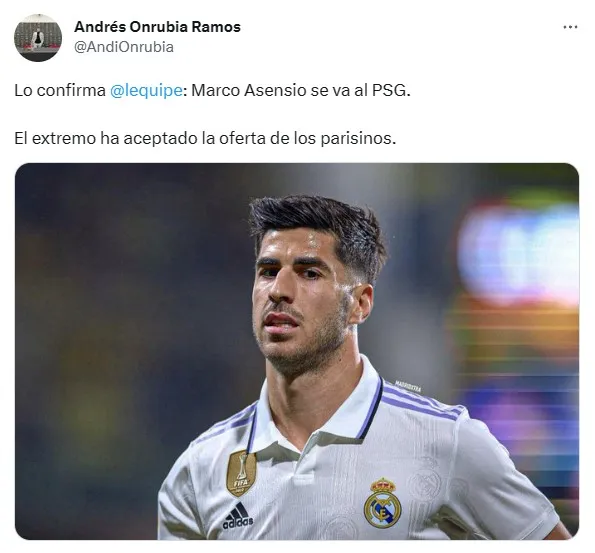The height and width of the screenshot is (553, 595).
Task: Follow the @lequipe mention link
Action: click(x=146, y=91)
